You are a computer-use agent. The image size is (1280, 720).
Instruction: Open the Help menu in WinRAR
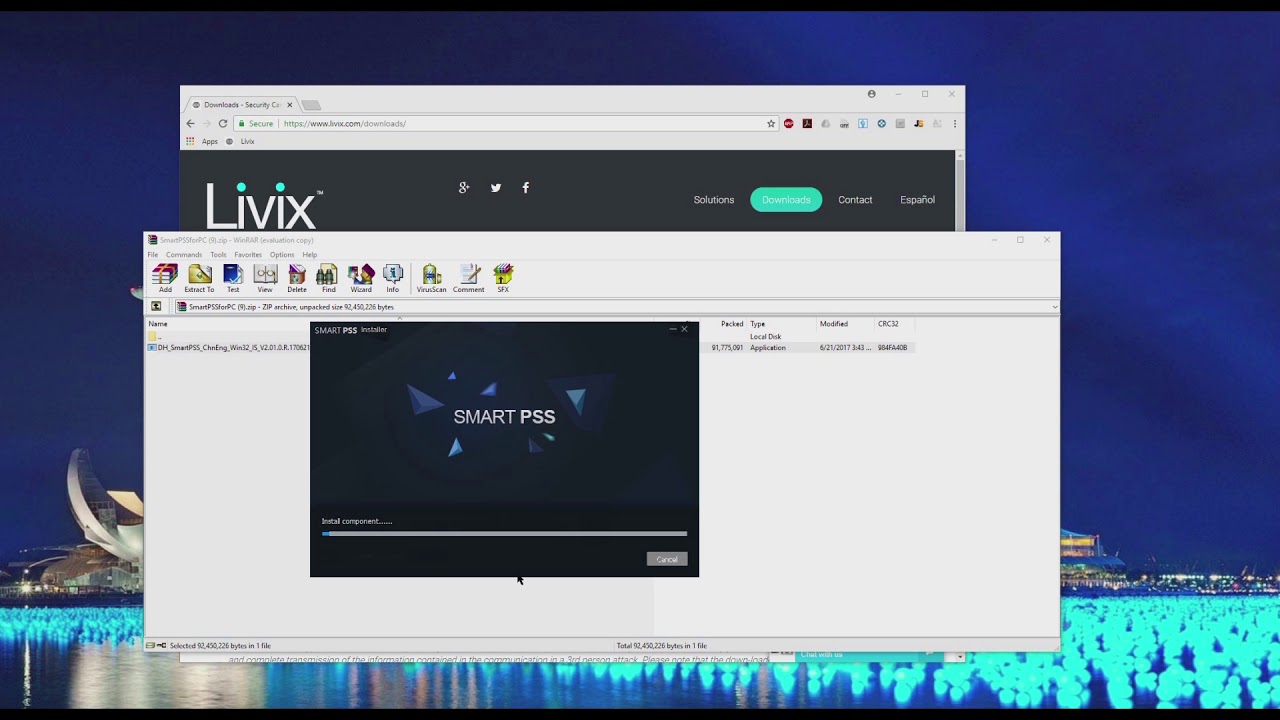click(x=310, y=255)
